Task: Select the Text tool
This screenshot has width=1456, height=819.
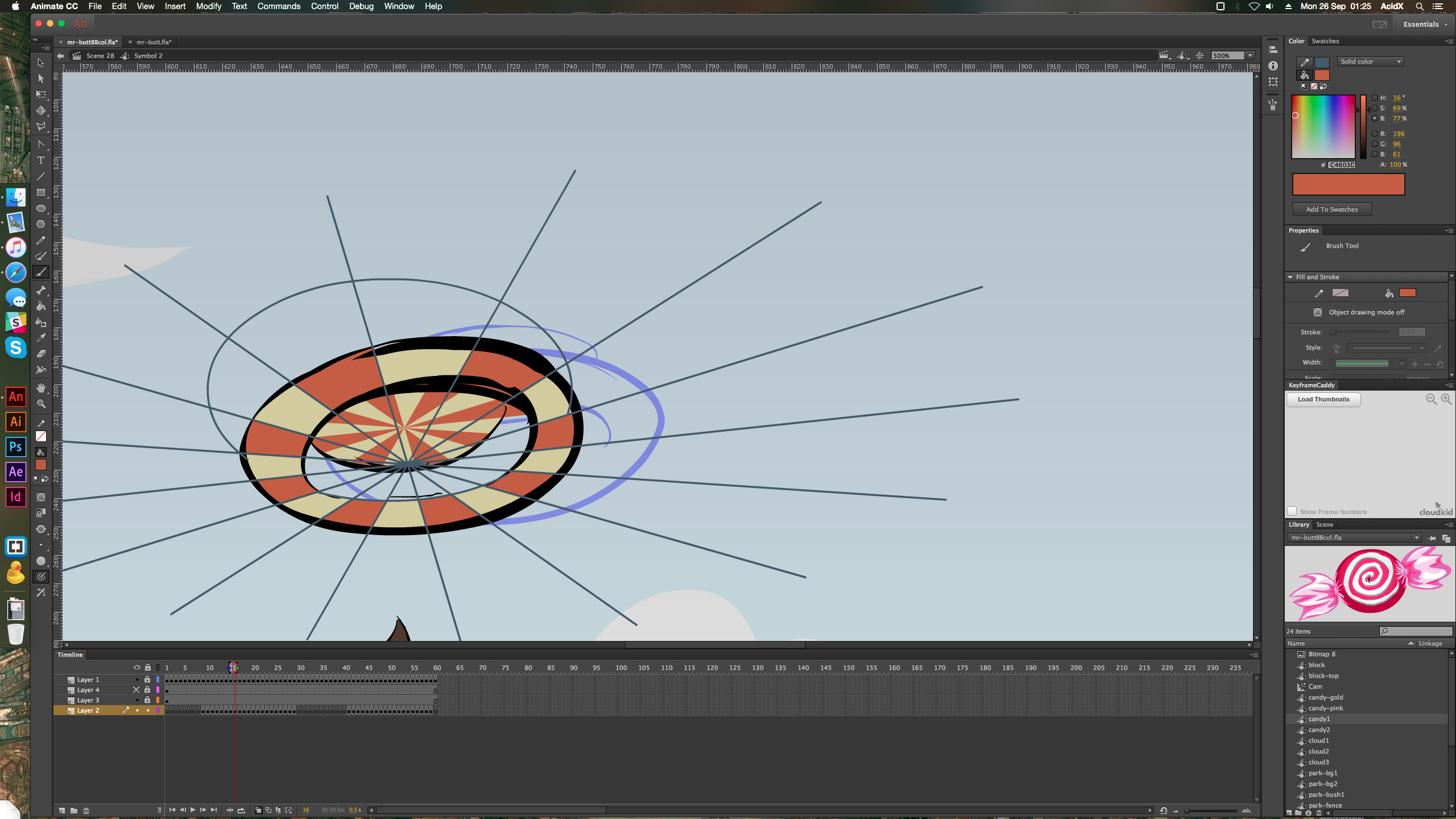Action: point(40,160)
